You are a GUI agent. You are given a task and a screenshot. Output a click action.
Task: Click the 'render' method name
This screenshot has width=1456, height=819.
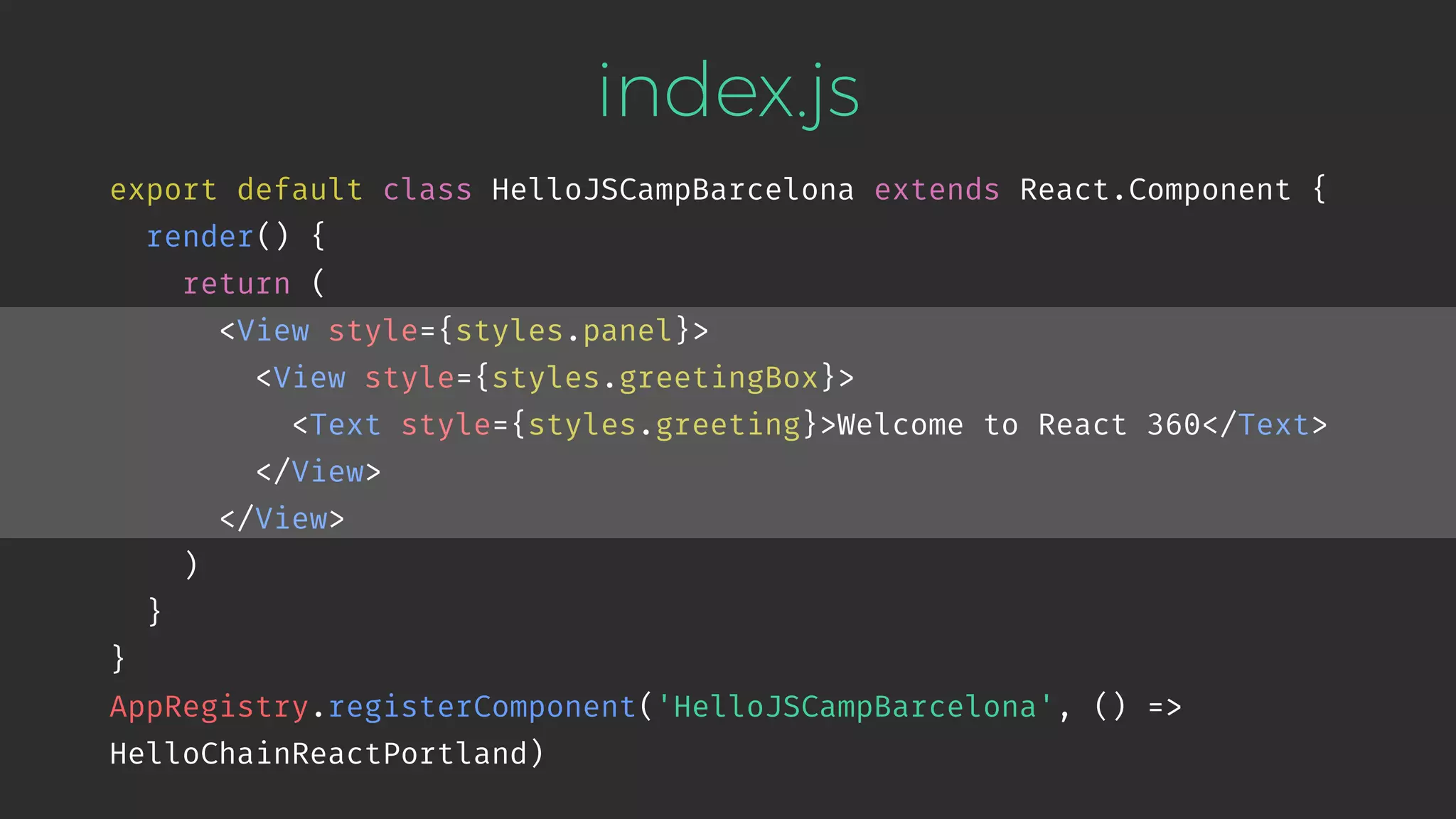click(x=200, y=237)
